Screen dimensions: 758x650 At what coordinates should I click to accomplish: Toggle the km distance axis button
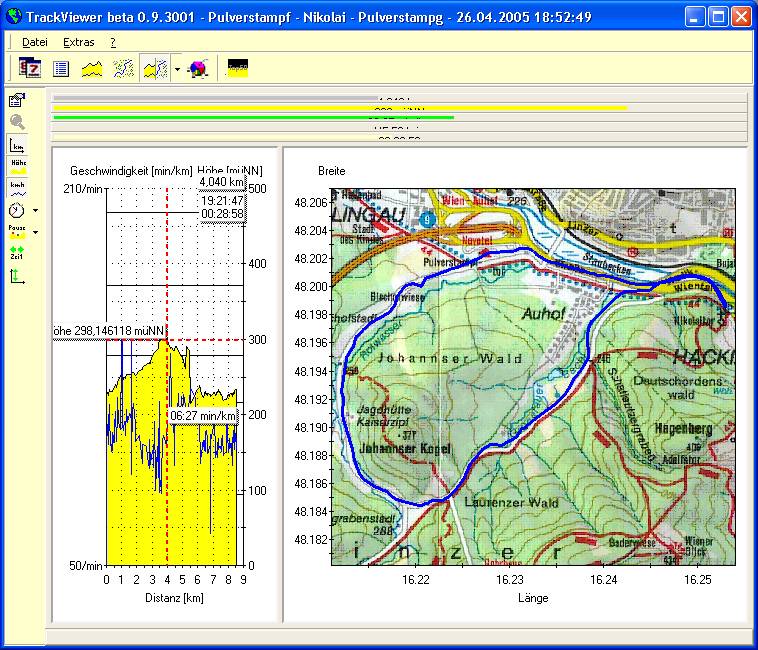tap(17, 145)
